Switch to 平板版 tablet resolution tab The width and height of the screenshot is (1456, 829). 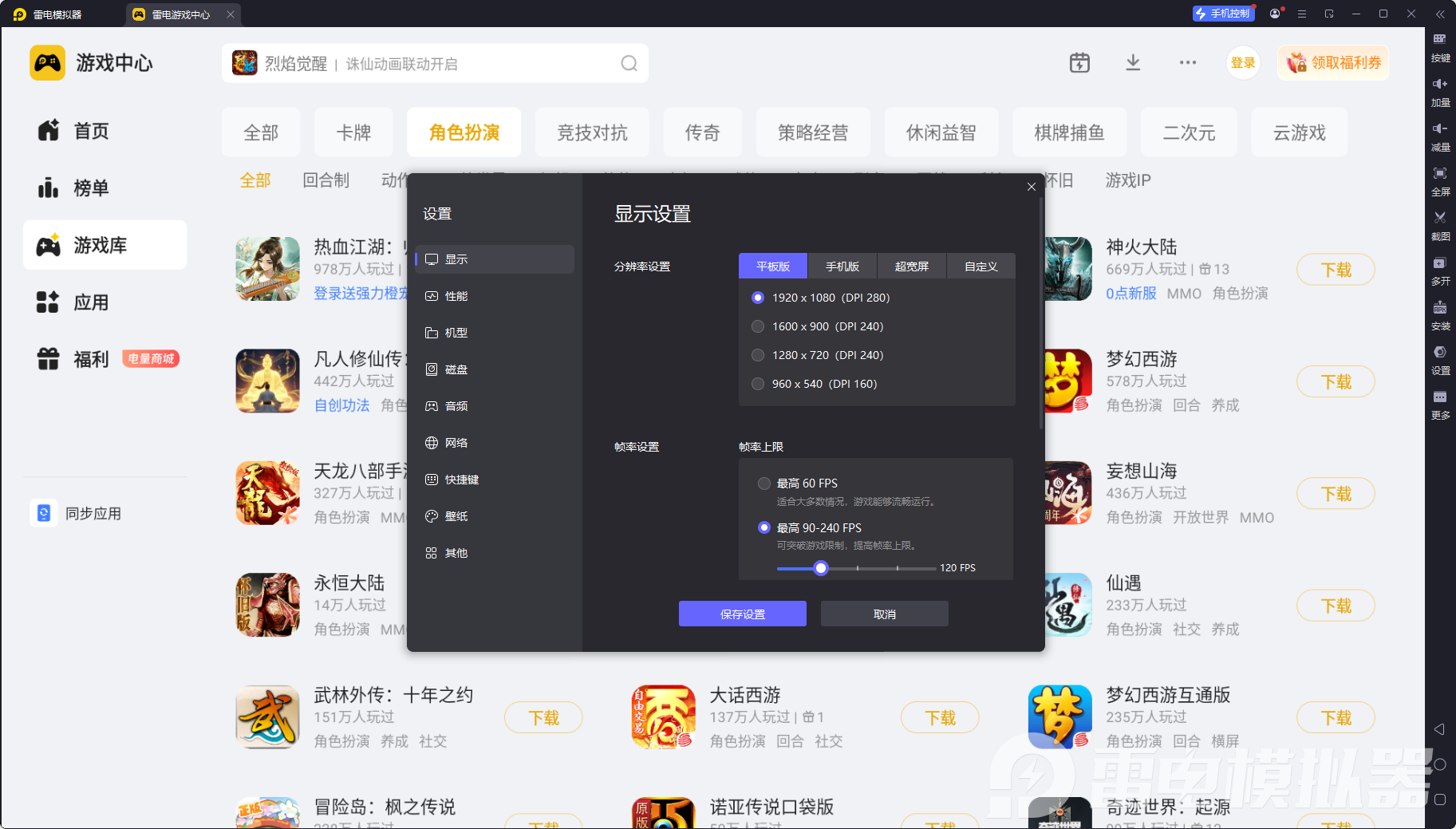(773, 266)
